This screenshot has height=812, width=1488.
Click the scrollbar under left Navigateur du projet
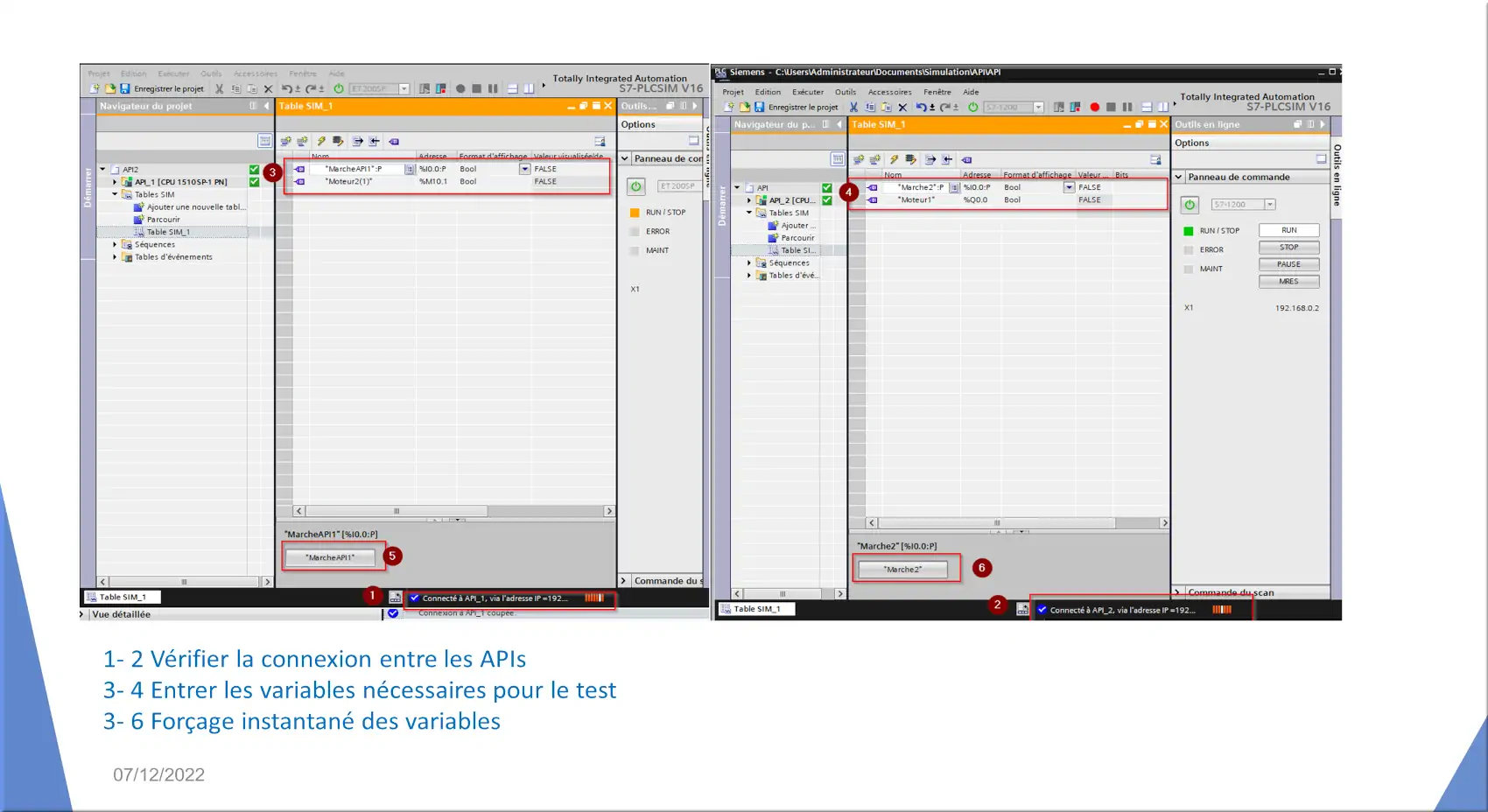(x=185, y=582)
